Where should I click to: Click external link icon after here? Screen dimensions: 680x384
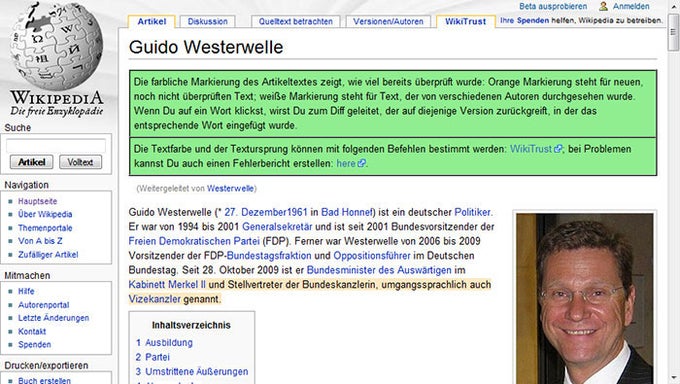tap(362, 164)
